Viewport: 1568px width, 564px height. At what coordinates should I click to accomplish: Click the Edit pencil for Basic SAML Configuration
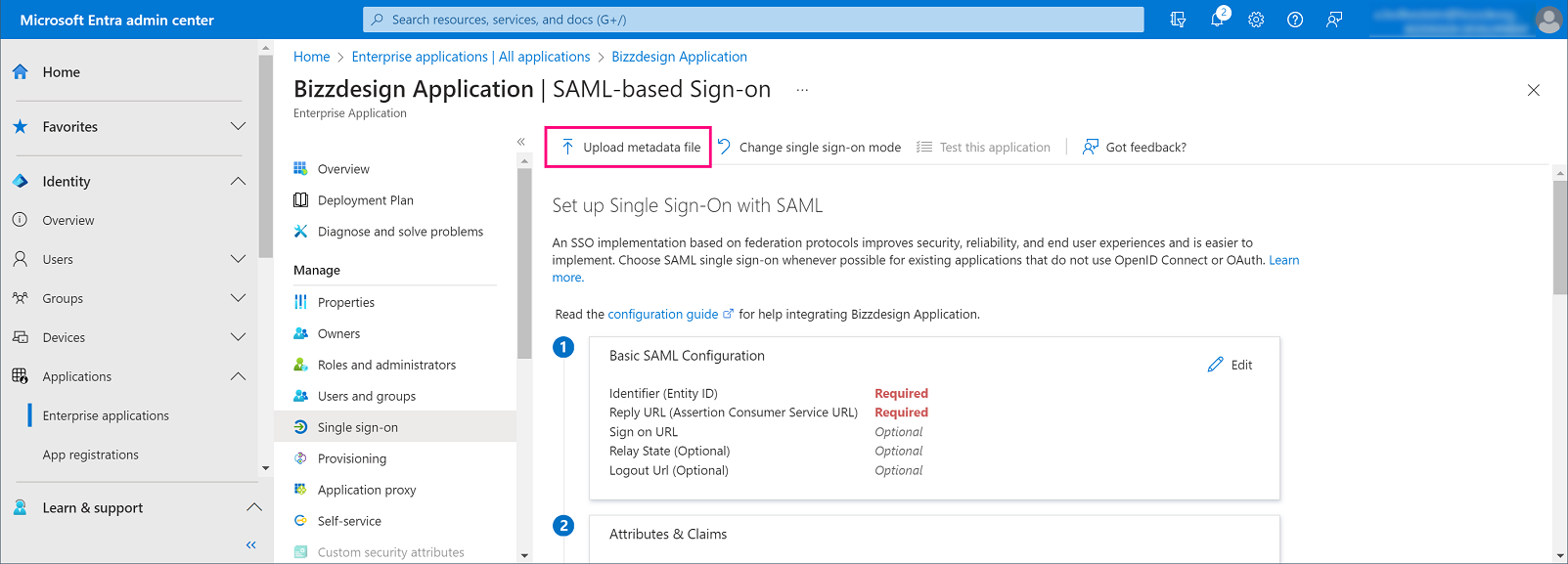point(1230,365)
